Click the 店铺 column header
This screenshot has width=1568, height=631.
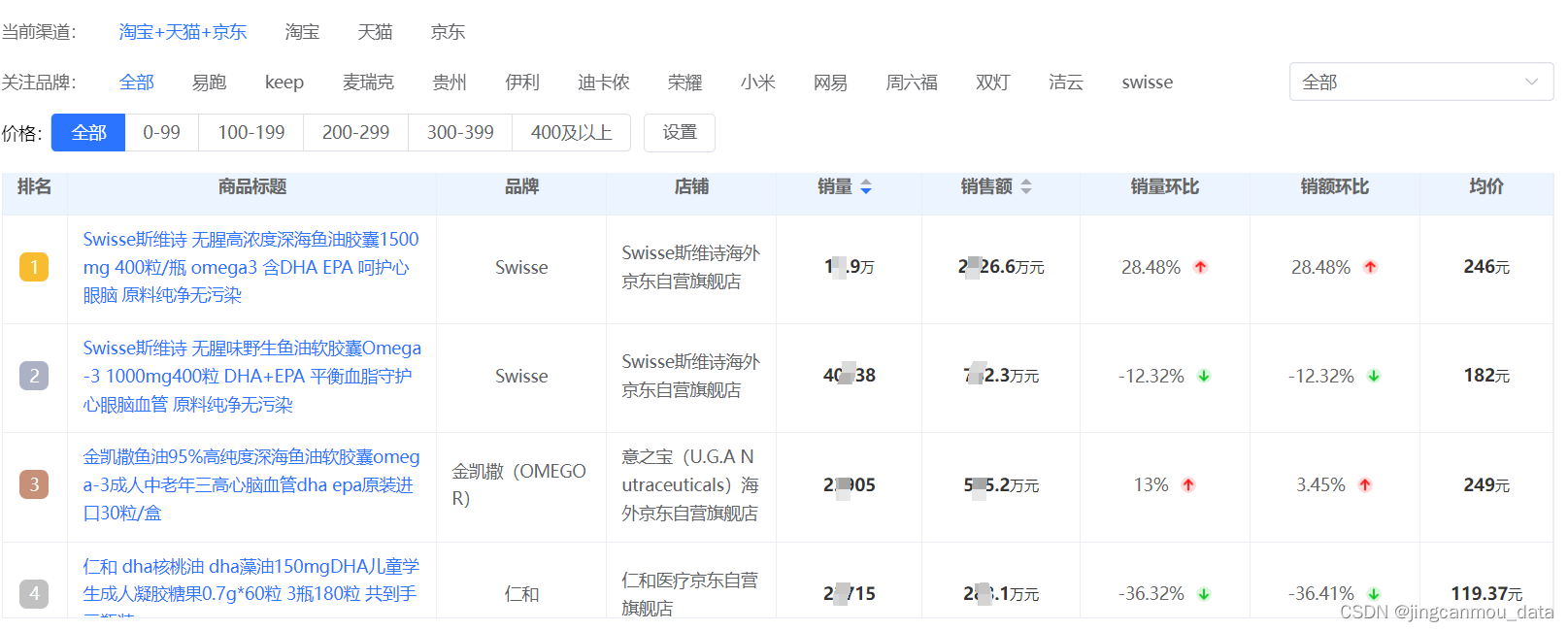(691, 186)
